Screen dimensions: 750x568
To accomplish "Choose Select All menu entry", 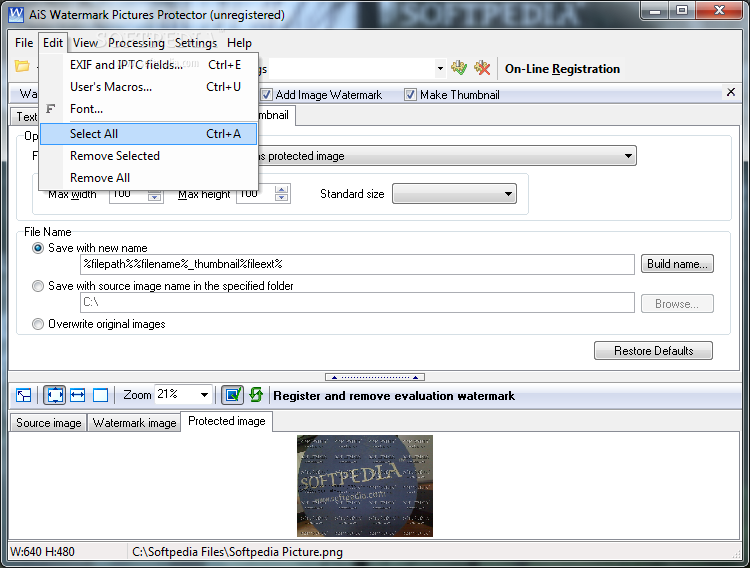I will pyautogui.click(x=149, y=134).
